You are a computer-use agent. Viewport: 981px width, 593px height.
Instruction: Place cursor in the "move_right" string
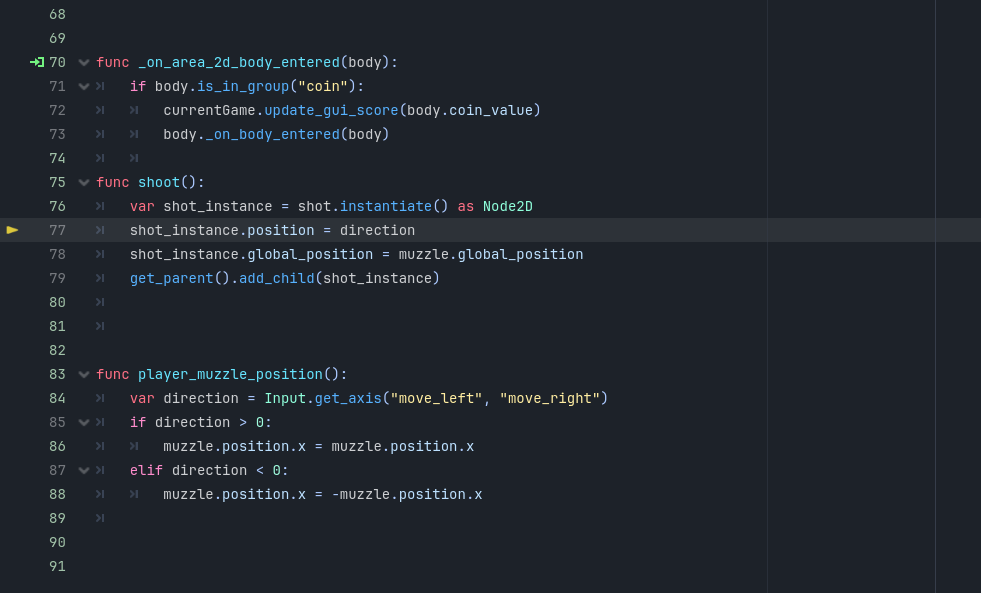[550, 398]
